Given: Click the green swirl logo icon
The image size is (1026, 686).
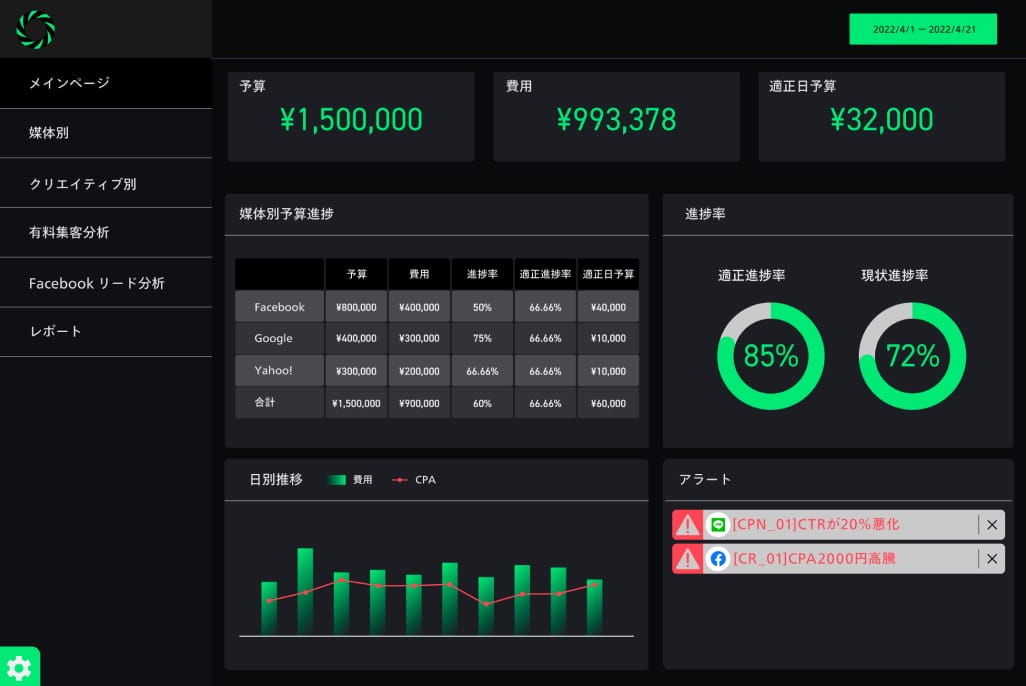Looking at the screenshot, I should [x=35, y=29].
